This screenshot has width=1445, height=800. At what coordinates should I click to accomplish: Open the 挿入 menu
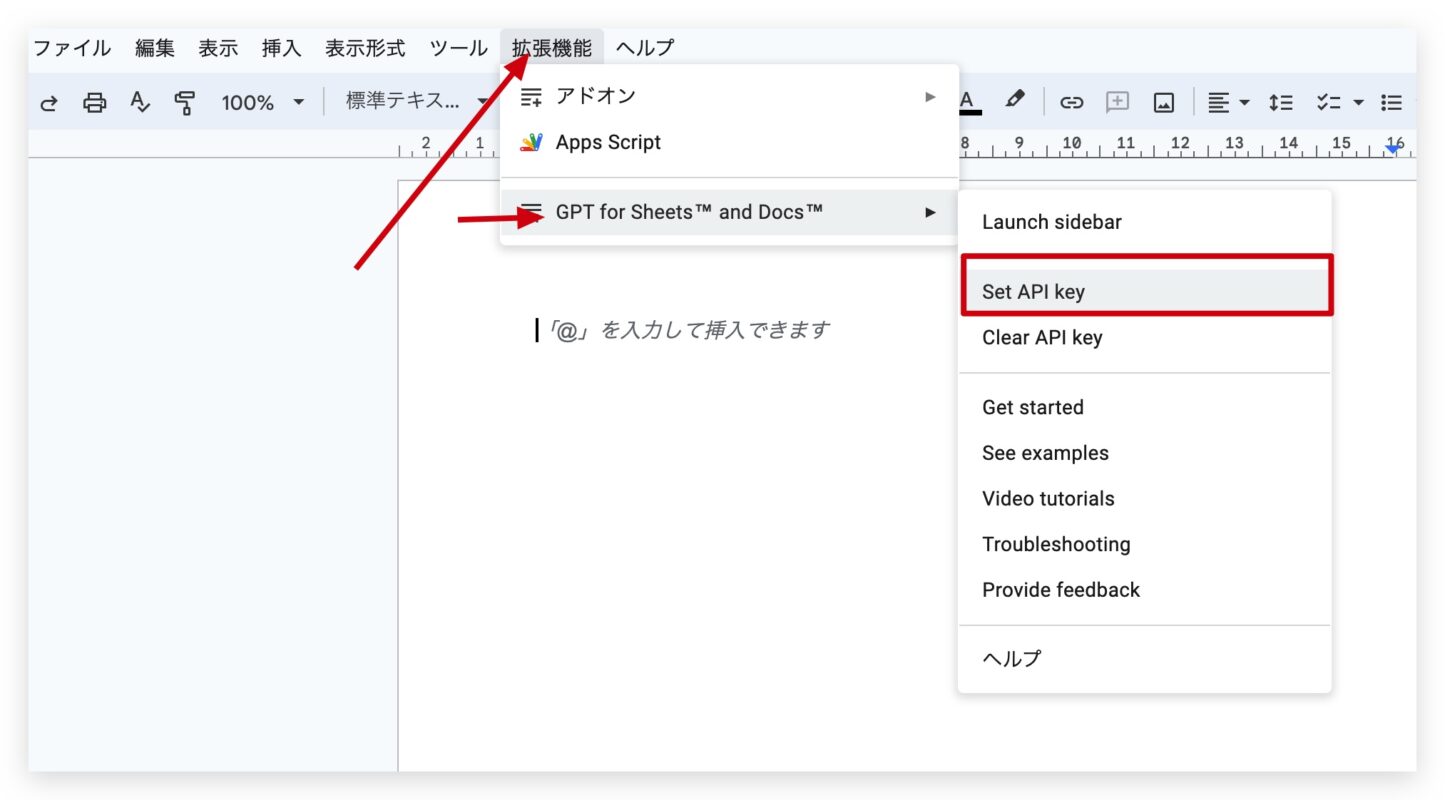pos(281,48)
